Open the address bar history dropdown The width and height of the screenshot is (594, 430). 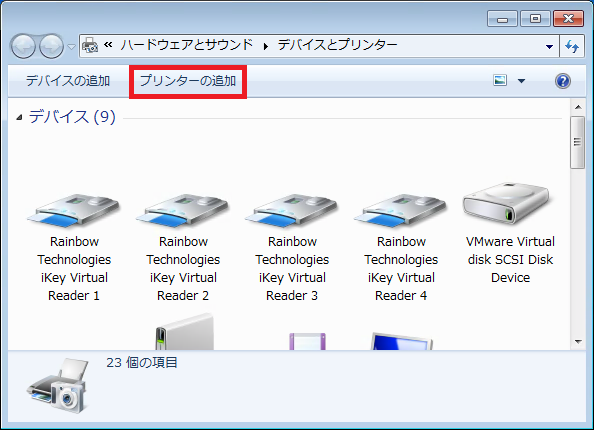click(549, 47)
